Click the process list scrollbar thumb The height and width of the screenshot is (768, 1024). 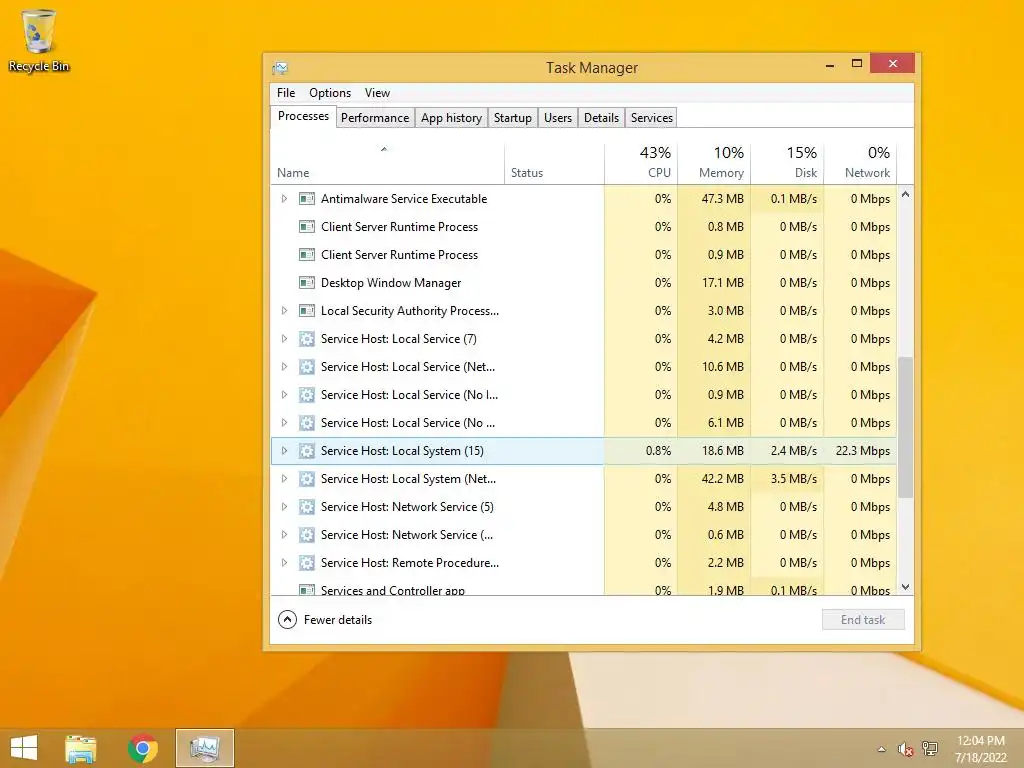click(905, 427)
